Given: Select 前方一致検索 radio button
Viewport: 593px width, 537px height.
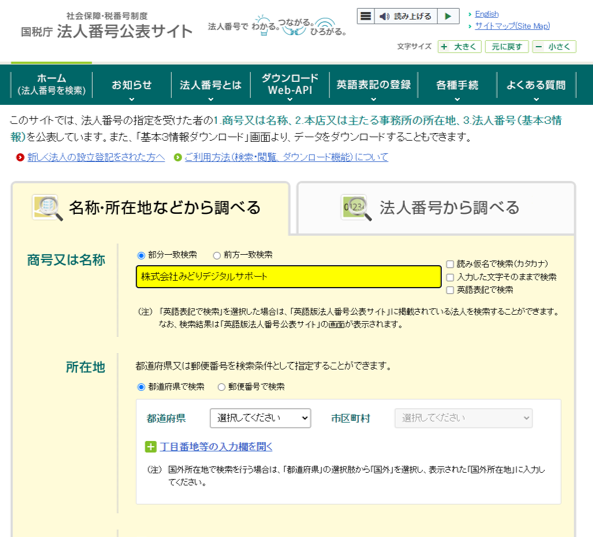Looking at the screenshot, I should [x=217, y=256].
